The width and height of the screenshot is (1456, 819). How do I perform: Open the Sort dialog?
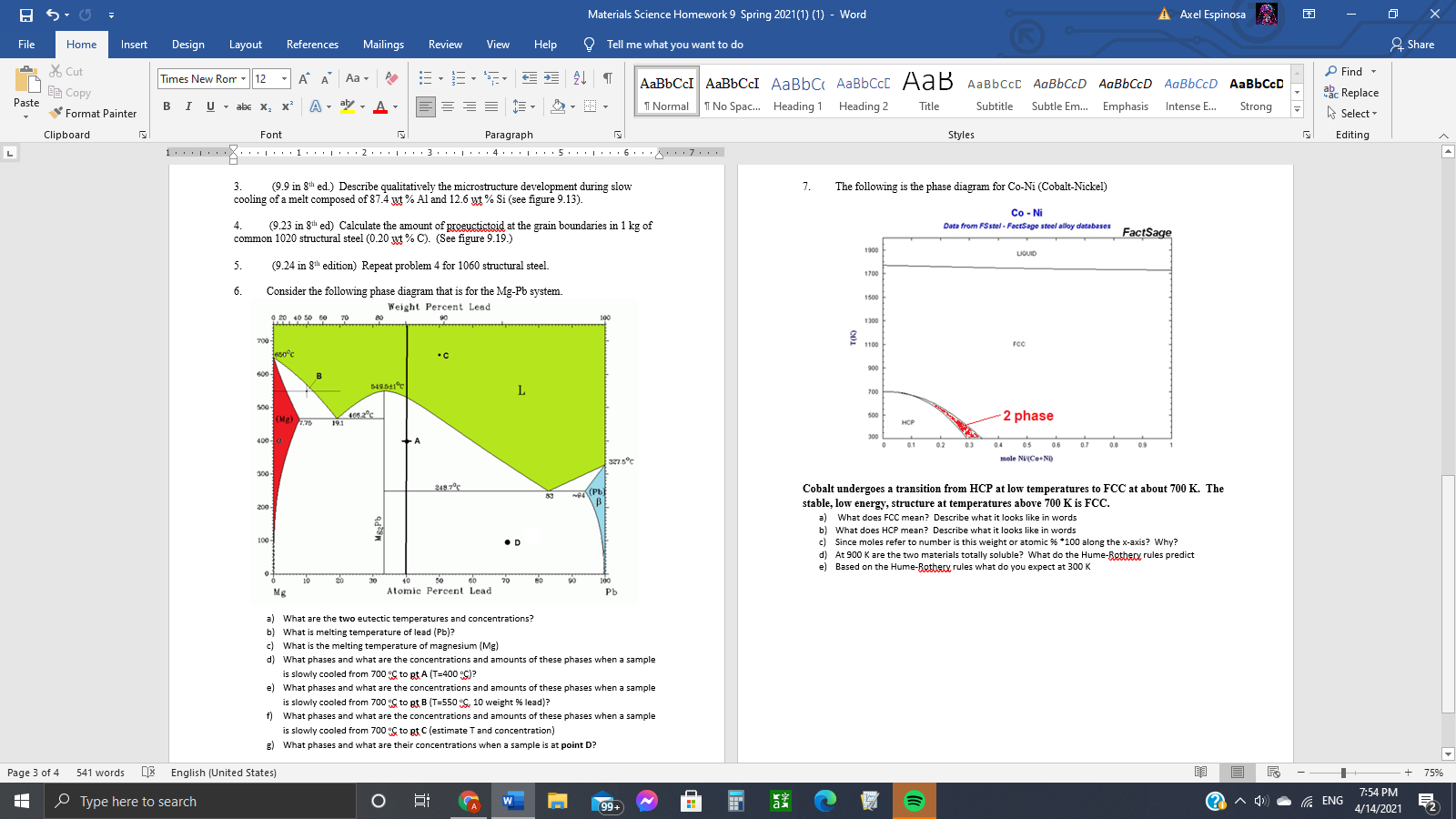578,78
